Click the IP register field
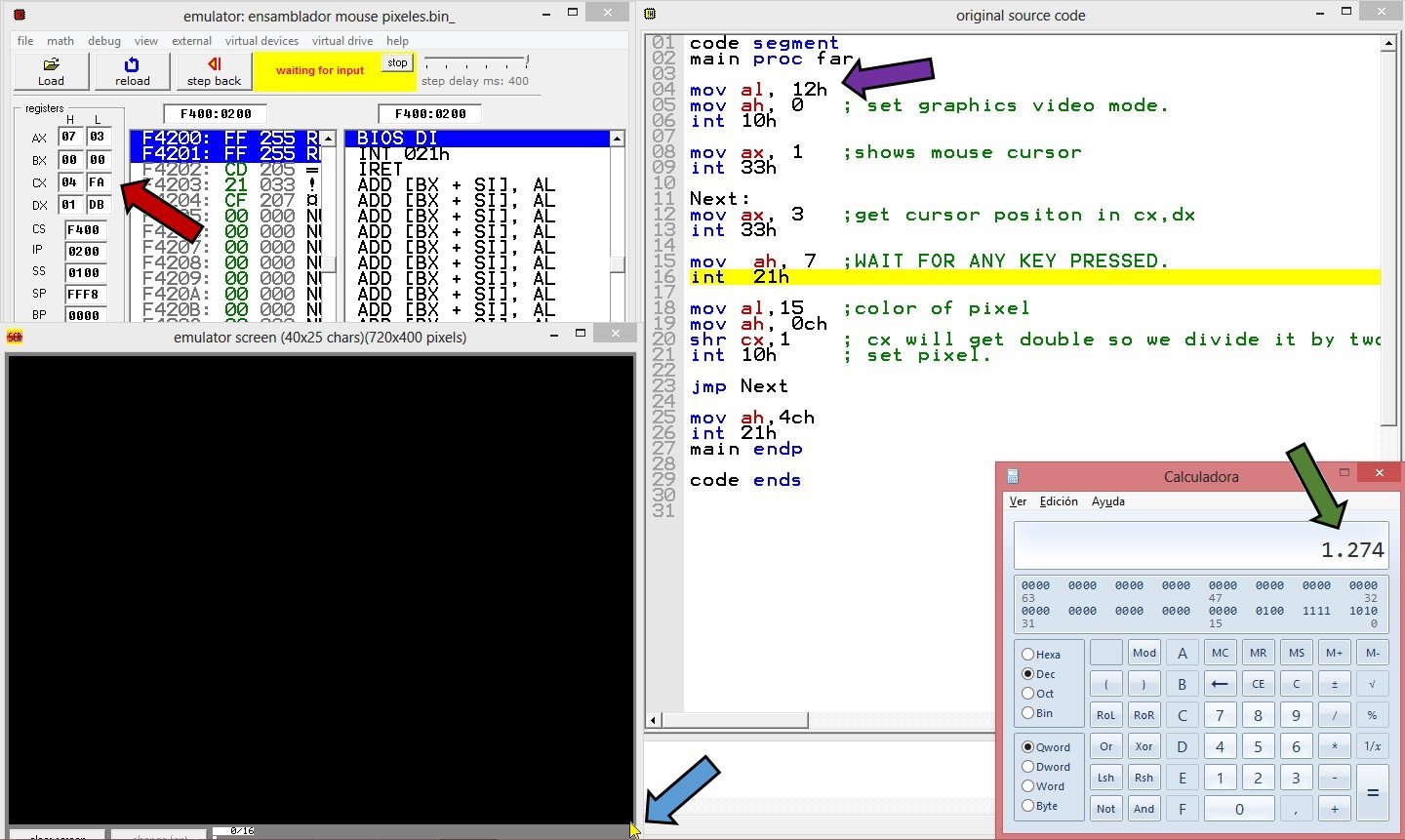Viewport: 1405px width, 840px height. click(84, 252)
